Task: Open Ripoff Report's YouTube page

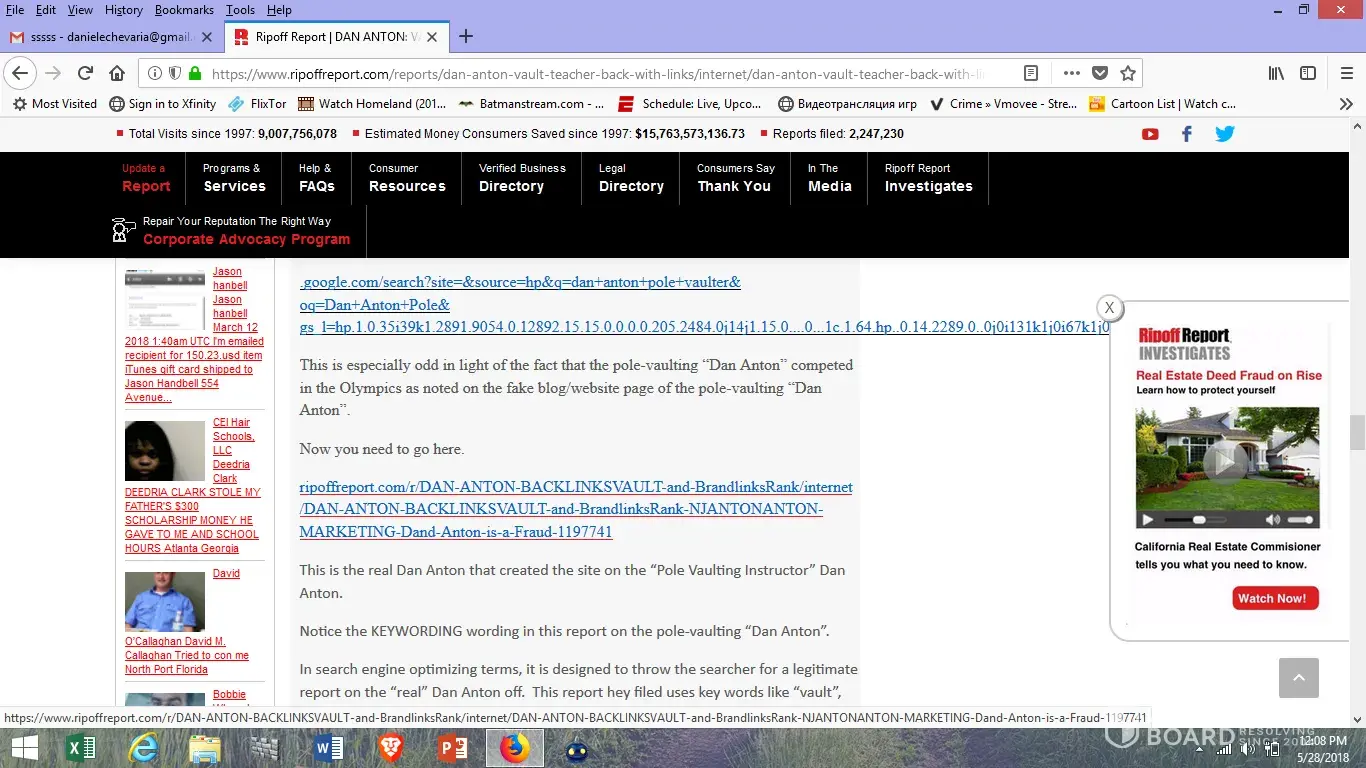Action: (1150, 134)
